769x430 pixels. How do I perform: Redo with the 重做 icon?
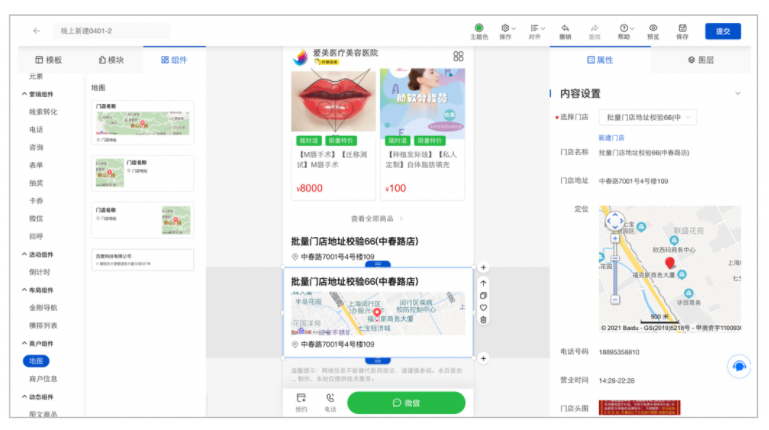(x=594, y=31)
